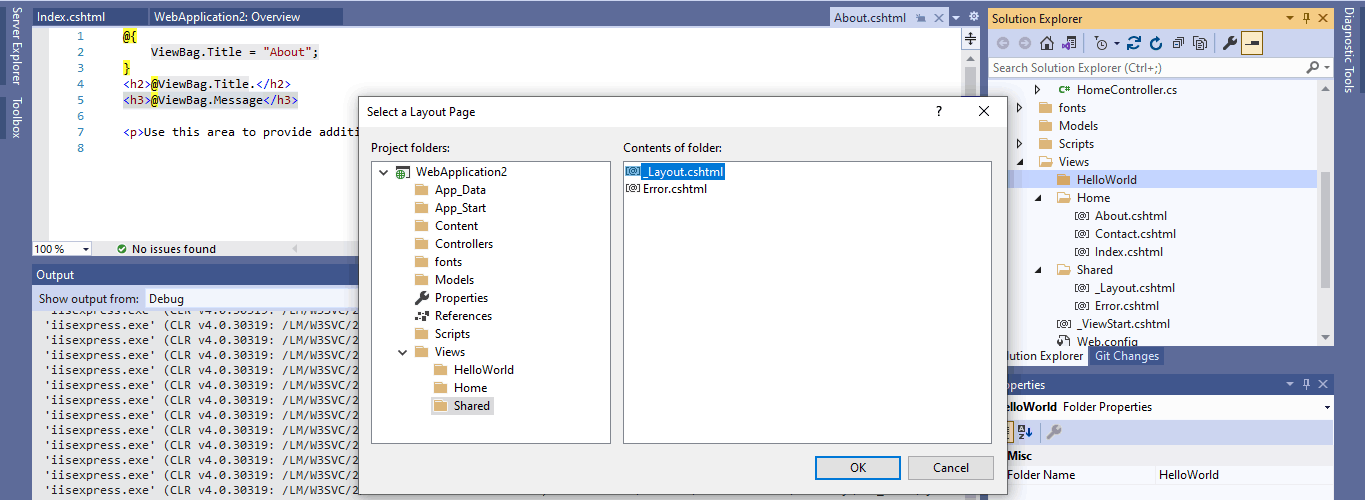Click Back arrow in Solution Explorer toolbar
Screen dimensions: 1365x500
[1003, 43]
